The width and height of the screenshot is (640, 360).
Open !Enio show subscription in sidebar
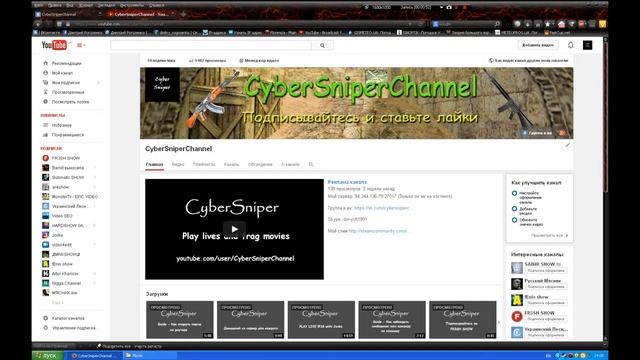point(62,264)
